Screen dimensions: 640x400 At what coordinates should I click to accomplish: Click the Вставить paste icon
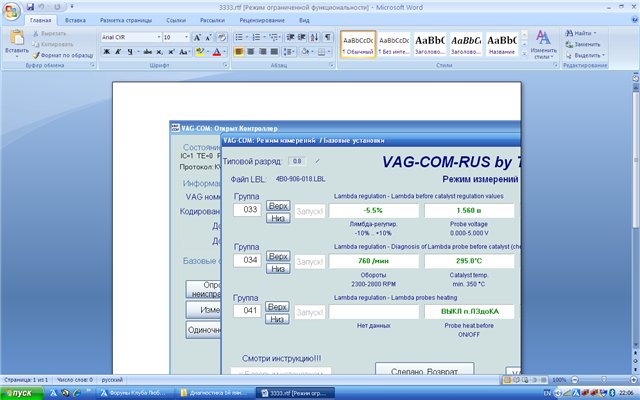(17, 38)
